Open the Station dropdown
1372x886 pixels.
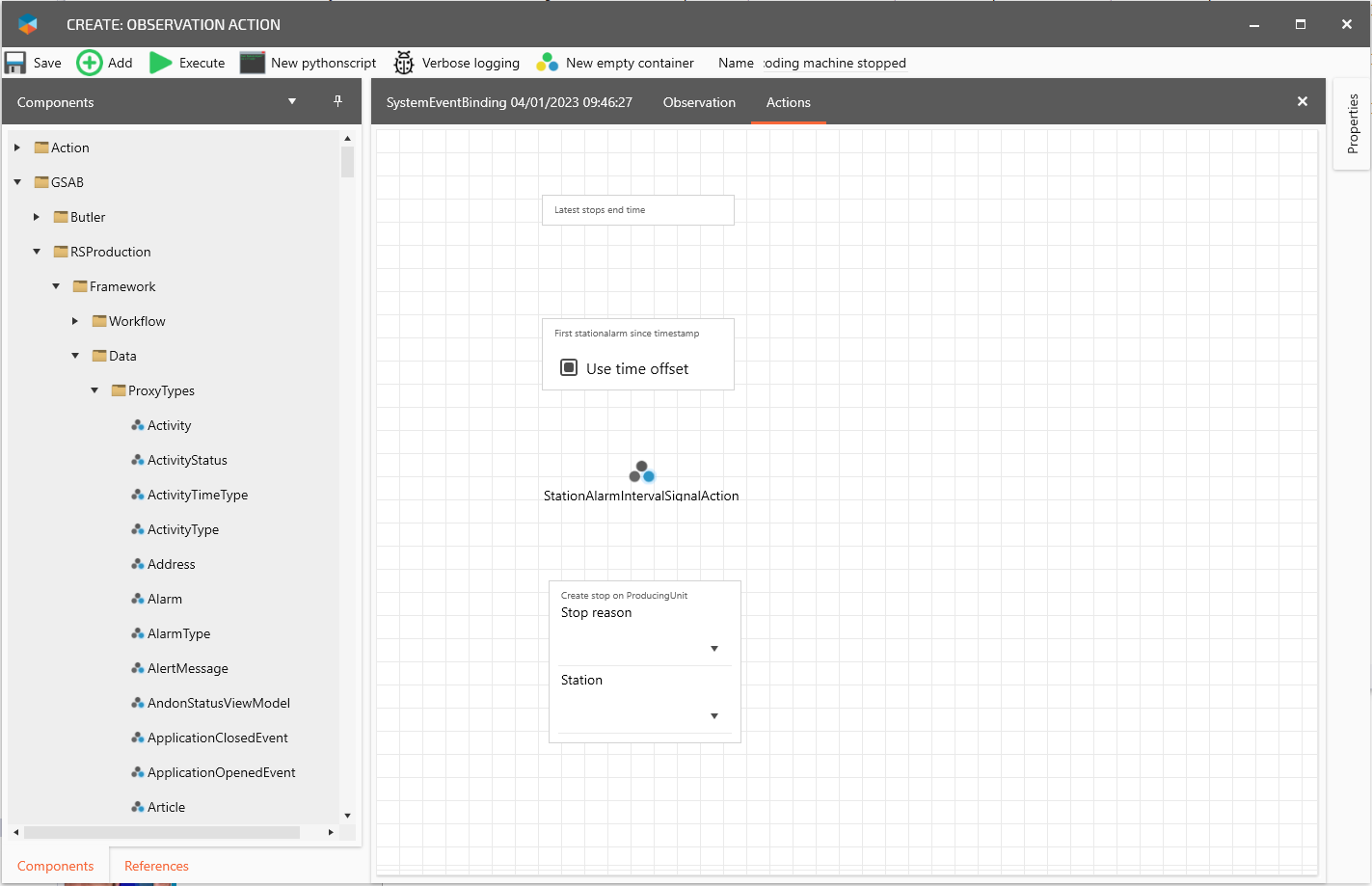(713, 716)
